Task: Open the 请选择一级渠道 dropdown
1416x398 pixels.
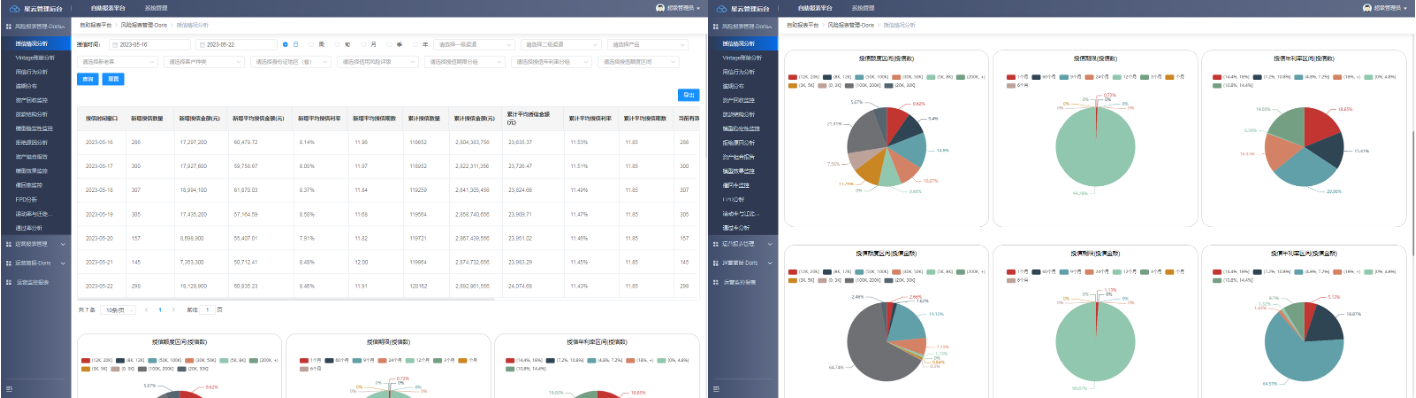Action: tap(474, 45)
